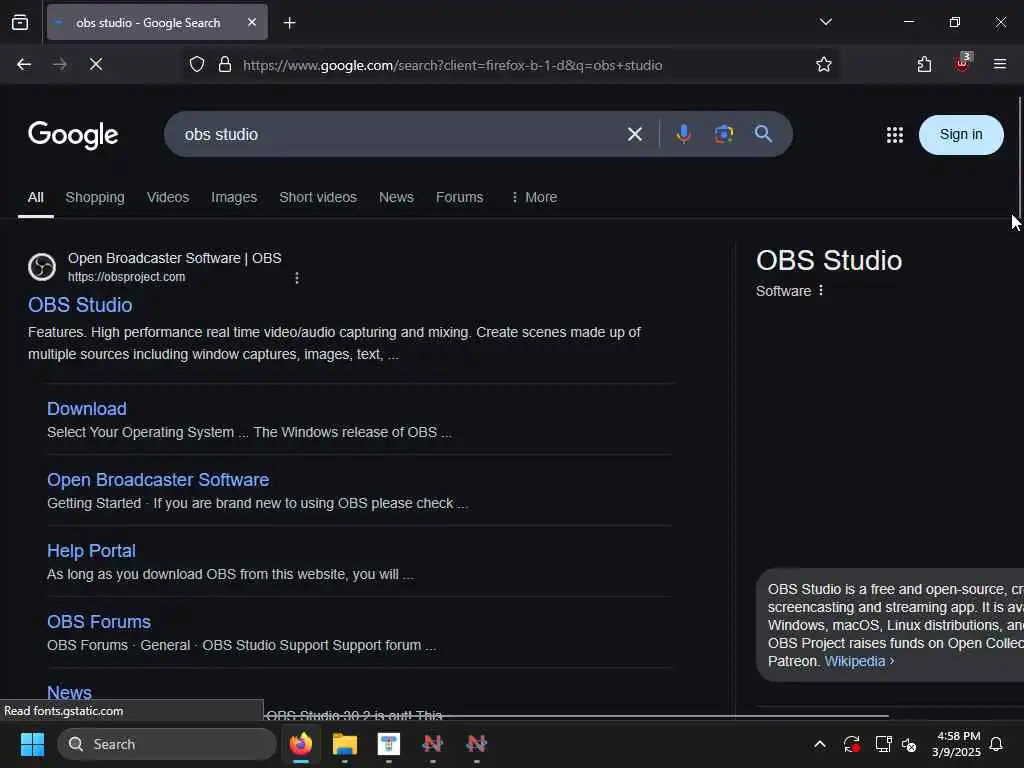Clear the Google search box text
Viewport: 1024px width, 768px height.
coord(634,135)
